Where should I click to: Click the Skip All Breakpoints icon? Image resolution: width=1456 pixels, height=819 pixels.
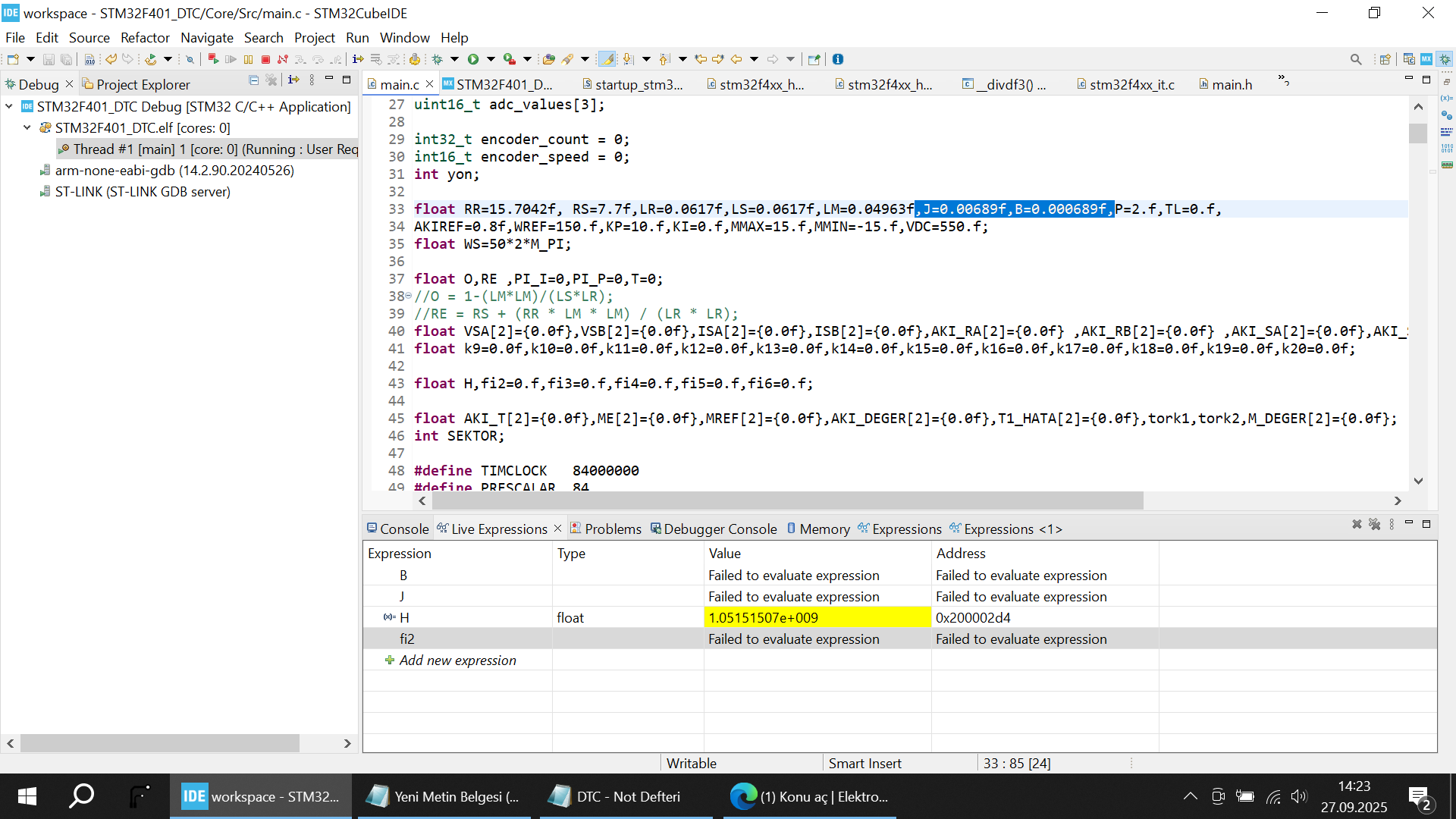190,59
